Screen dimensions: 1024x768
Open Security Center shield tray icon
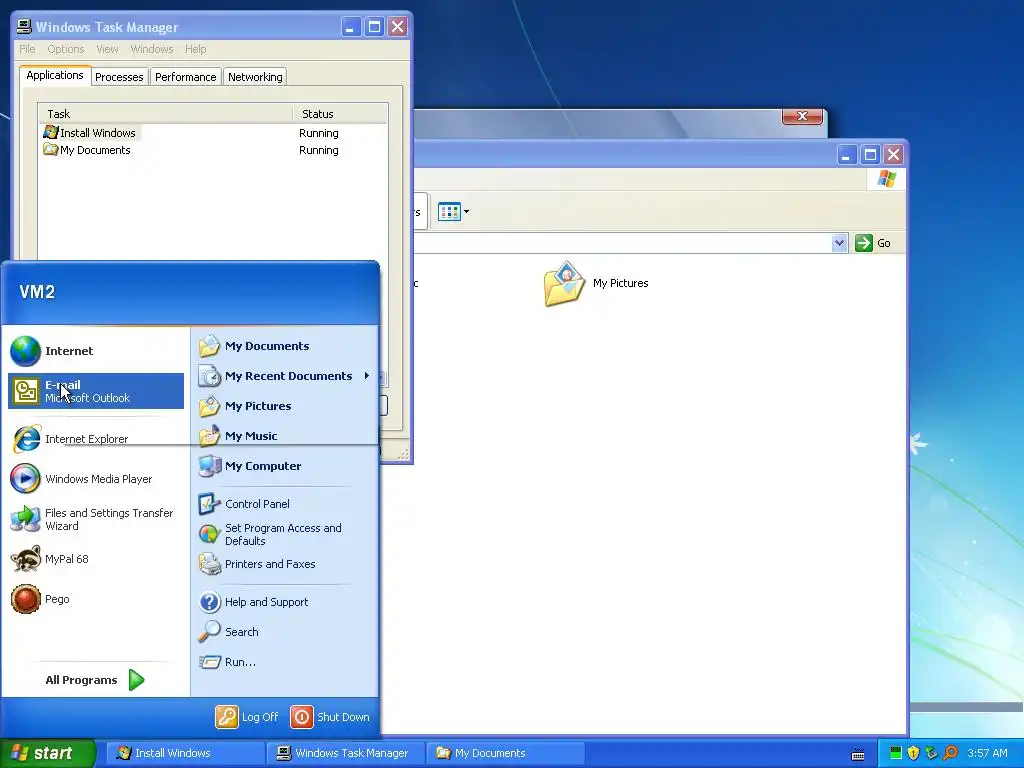point(913,753)
